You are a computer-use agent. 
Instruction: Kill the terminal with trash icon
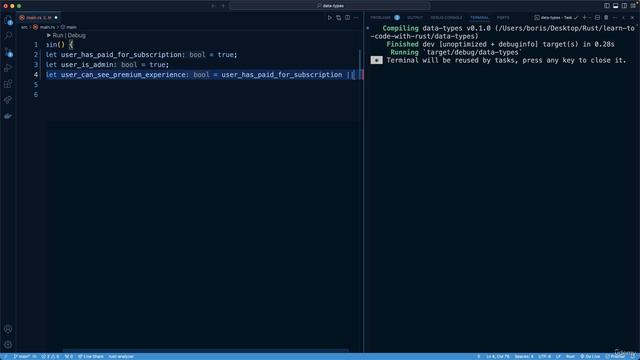[x=606, y=18]
